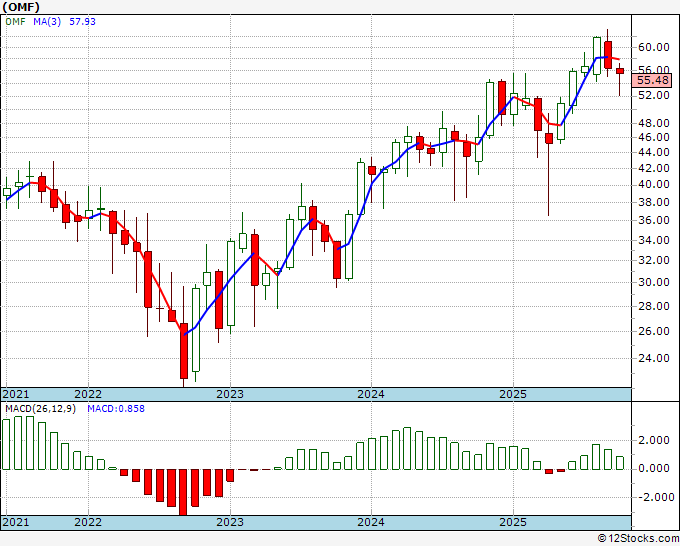
Task: Click the 55.48 current price tag
Action: tap(653, 80)
